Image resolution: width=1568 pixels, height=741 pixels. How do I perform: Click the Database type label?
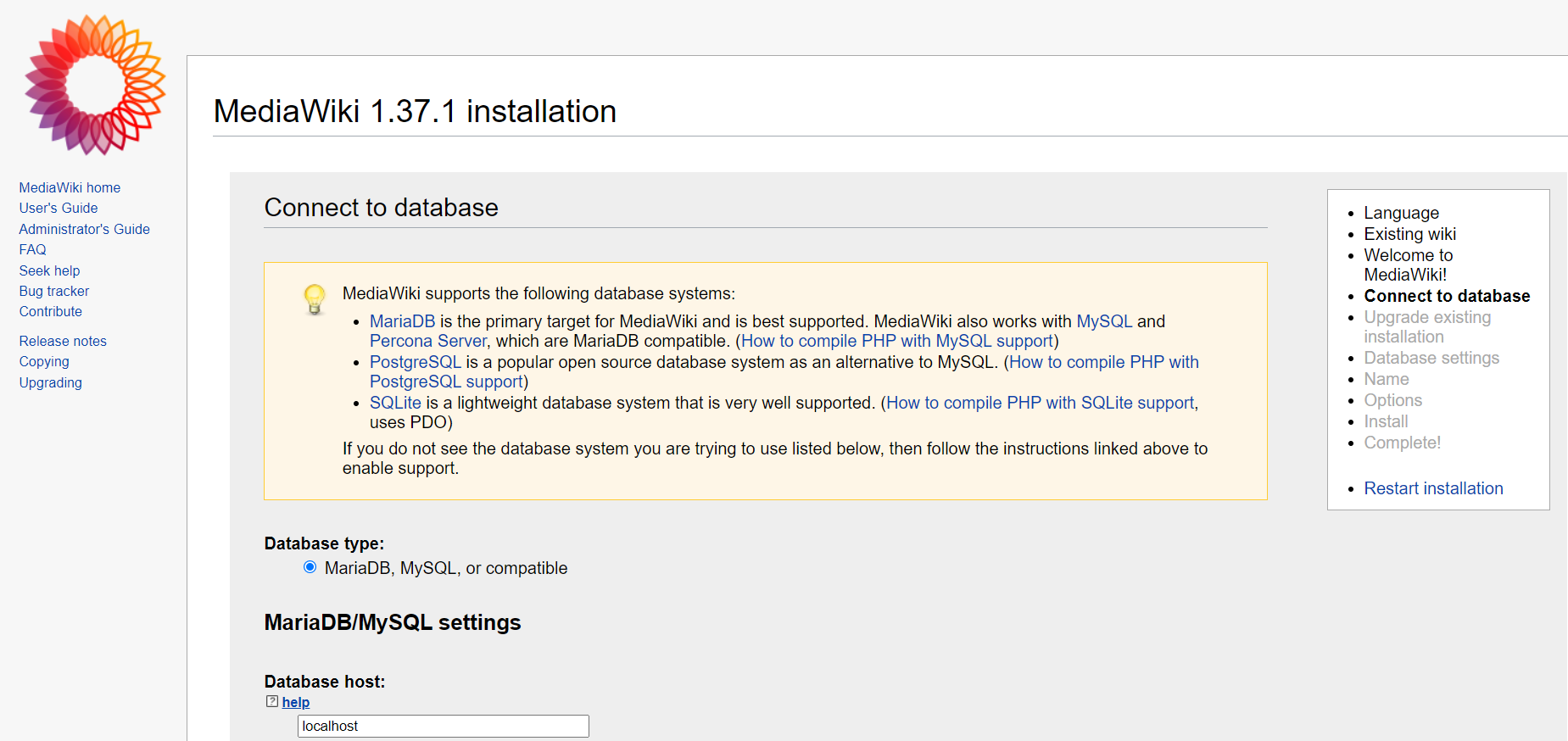pyautogui.click(x=324, y=543)
